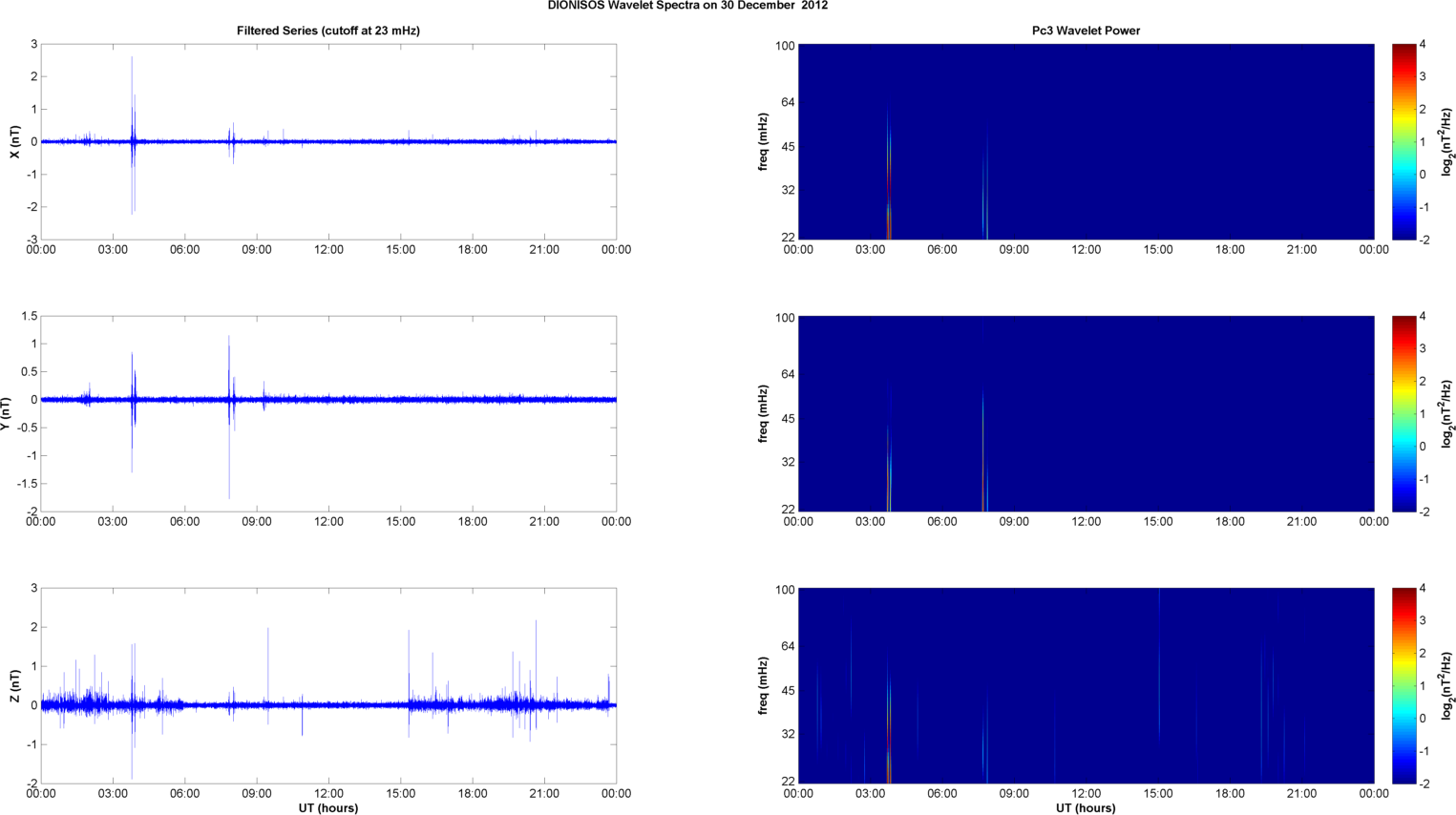
Task: Click 'UT (hours)' under the Z time series
Action: (328, 807)
